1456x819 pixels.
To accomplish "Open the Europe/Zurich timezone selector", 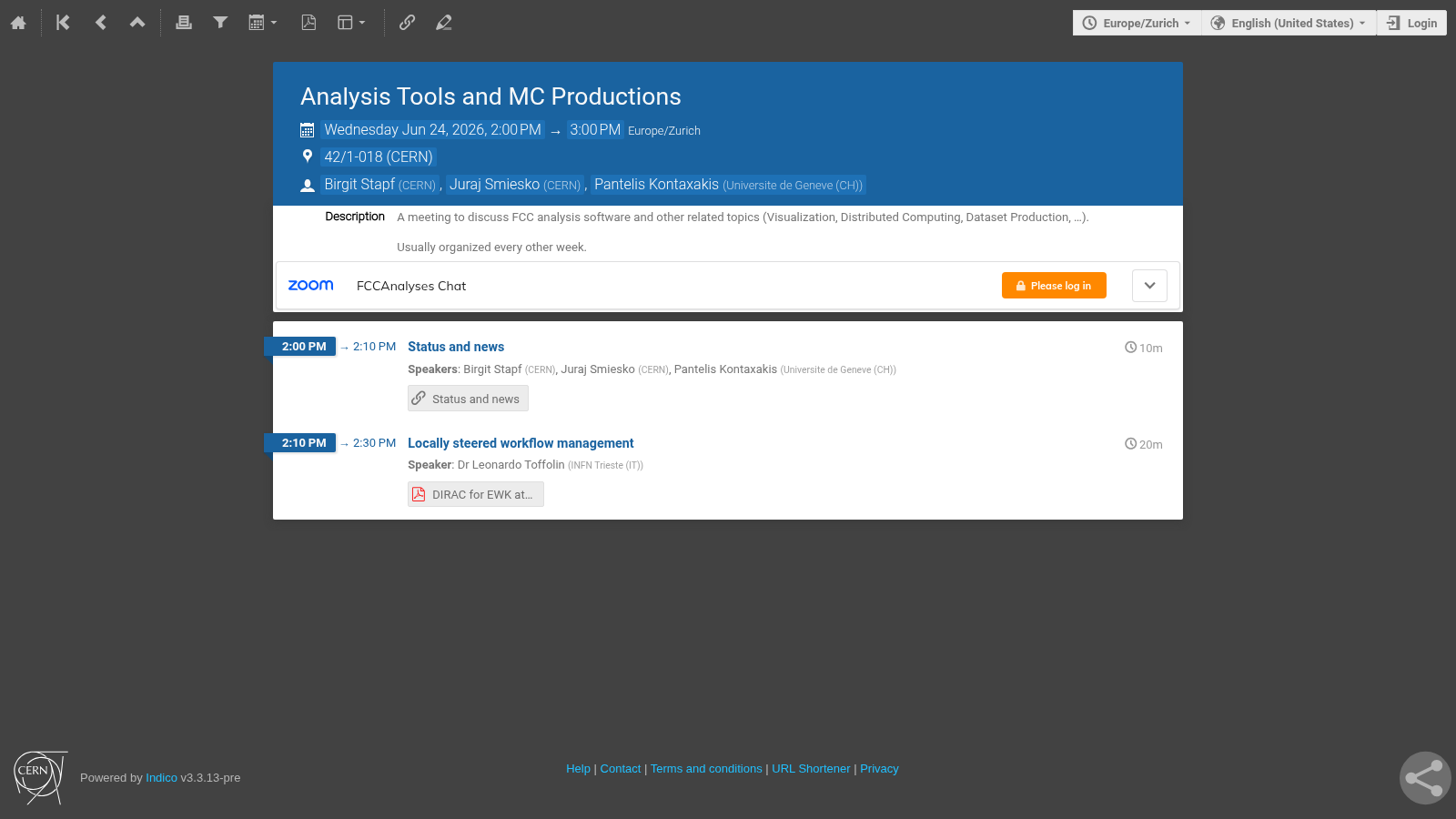I will [x=1137, y=23].
